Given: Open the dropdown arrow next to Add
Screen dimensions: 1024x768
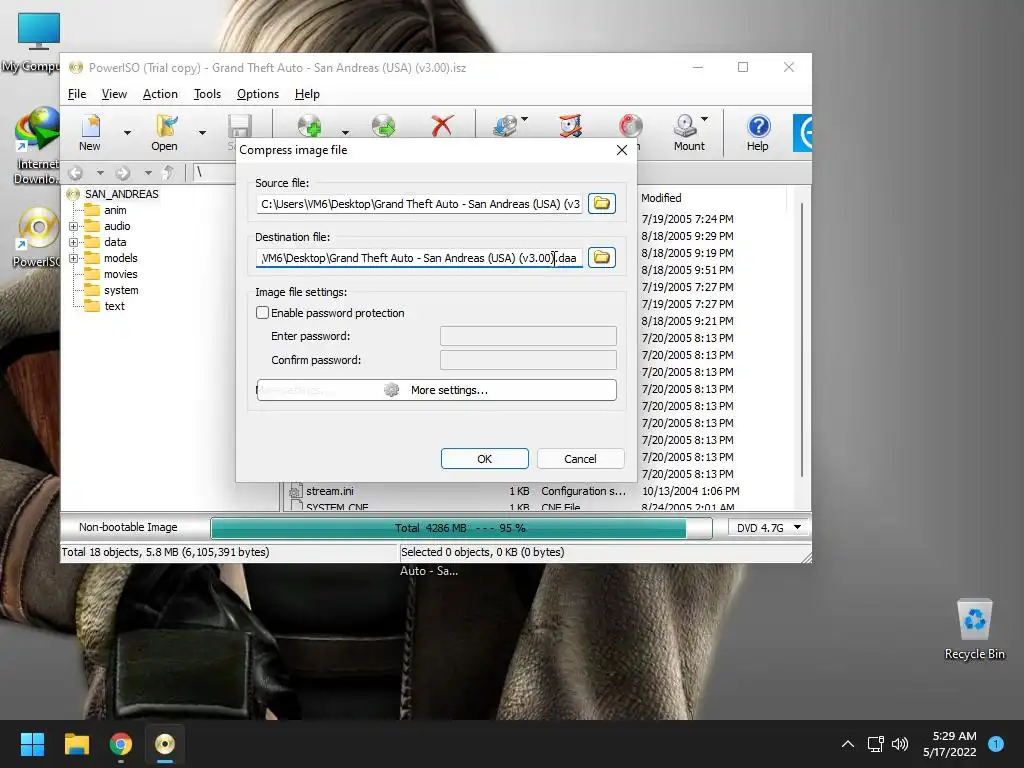Looking at the screenshot, I should (x=345, y=133).
